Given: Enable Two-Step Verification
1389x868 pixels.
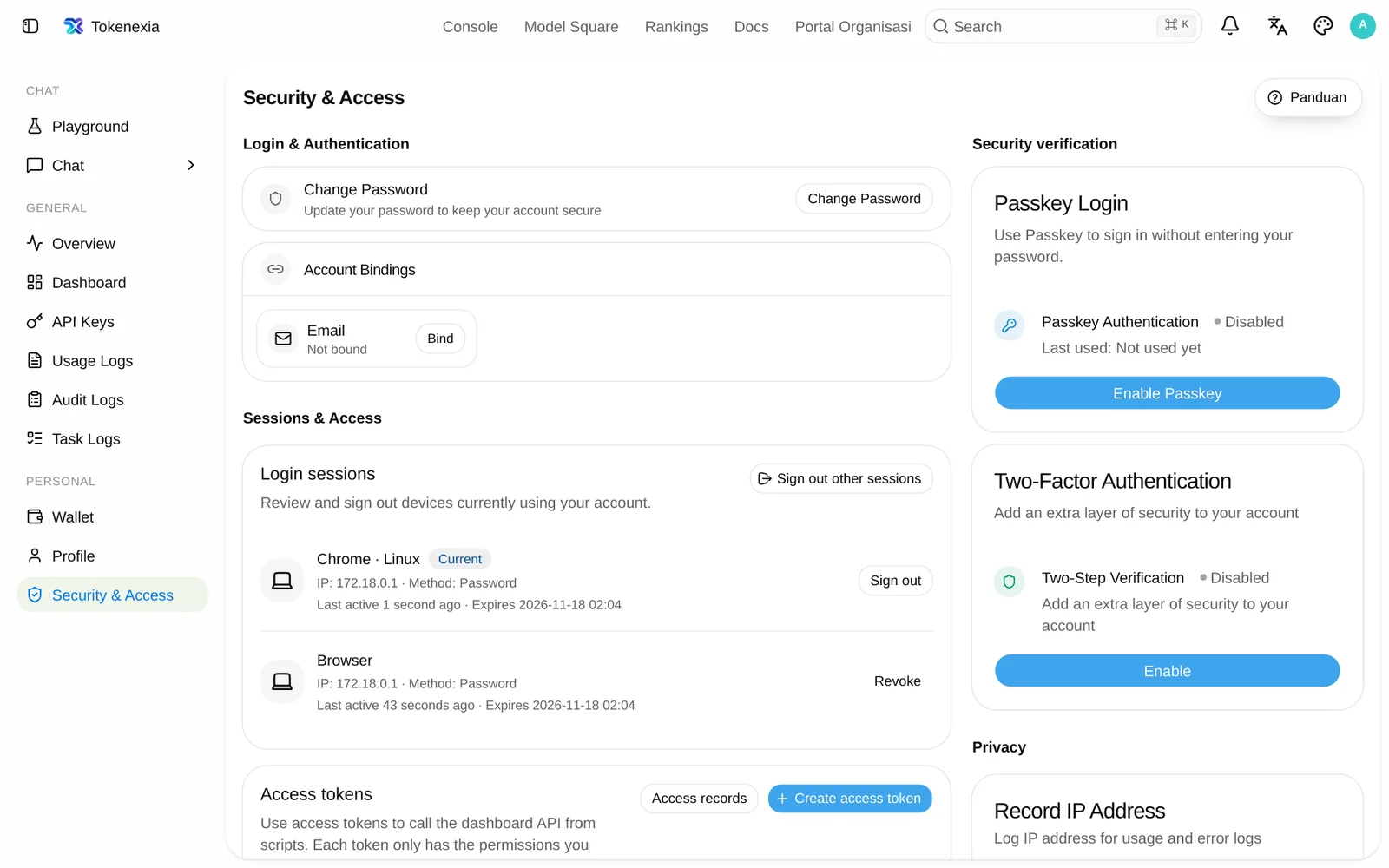Looking at the screenshot, I should point(1167,671).
